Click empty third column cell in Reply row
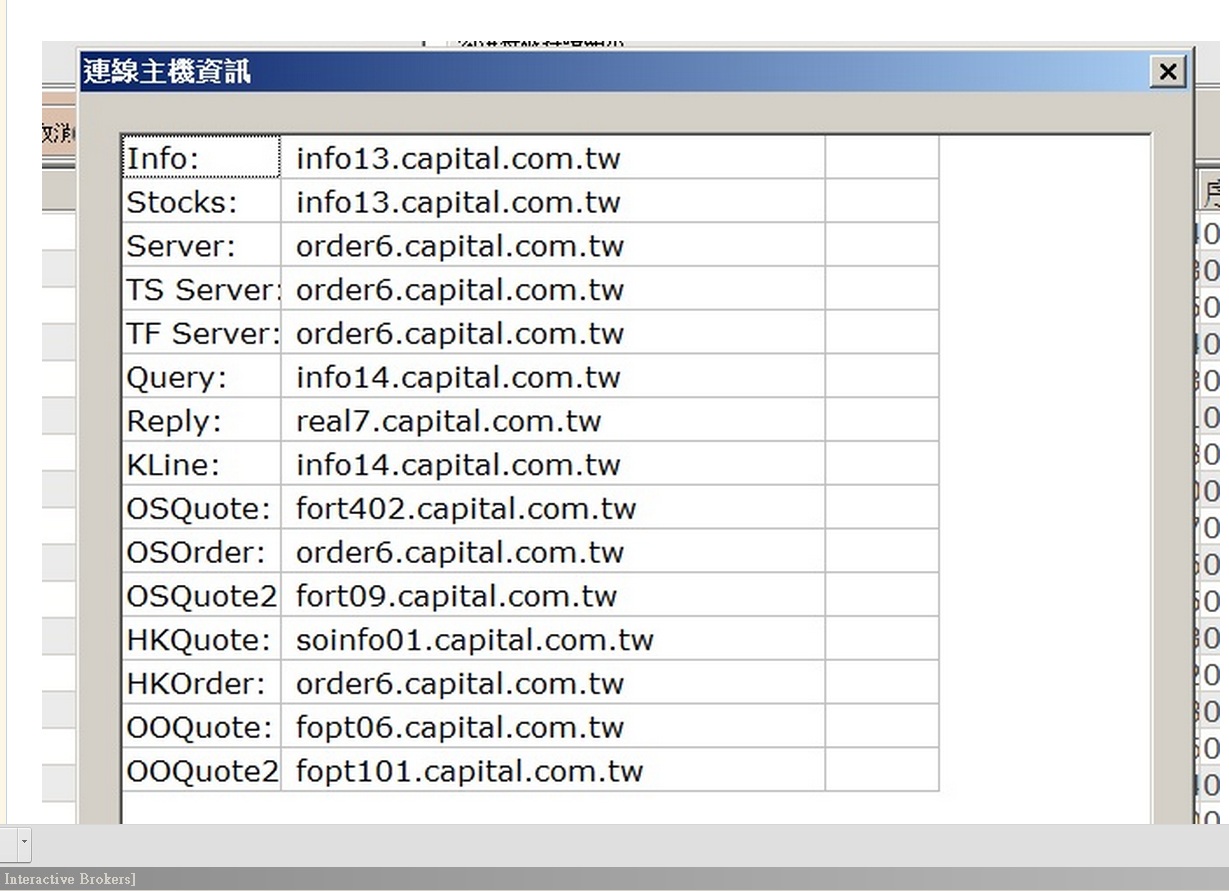This screenshot has height=891, width=1229. (882, 421)
